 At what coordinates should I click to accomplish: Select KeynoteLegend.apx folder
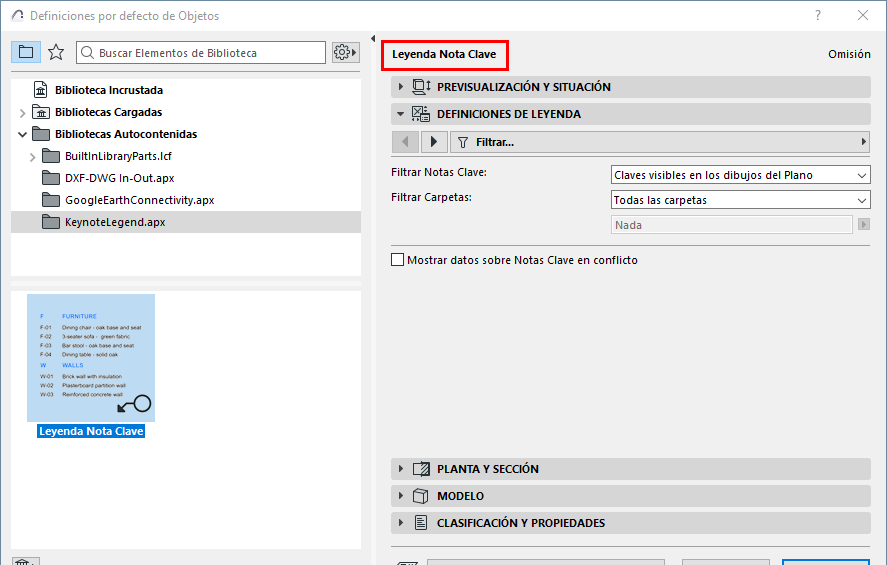coord(186,222)
